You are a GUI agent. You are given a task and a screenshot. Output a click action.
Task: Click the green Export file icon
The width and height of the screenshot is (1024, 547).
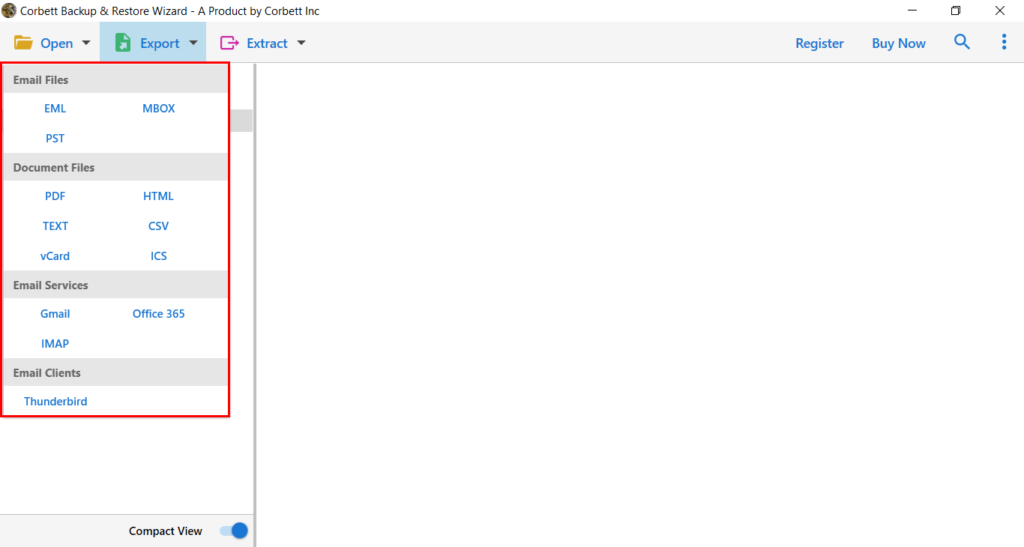[123, 43]
